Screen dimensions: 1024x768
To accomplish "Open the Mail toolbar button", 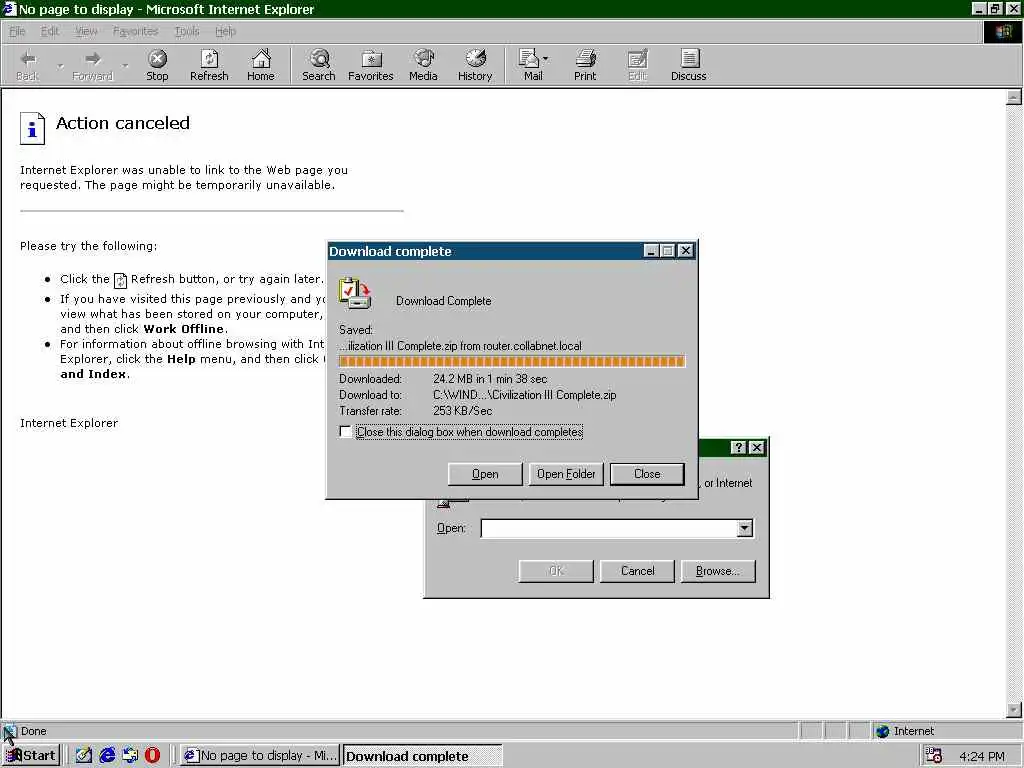I will (x=533, y=65).
